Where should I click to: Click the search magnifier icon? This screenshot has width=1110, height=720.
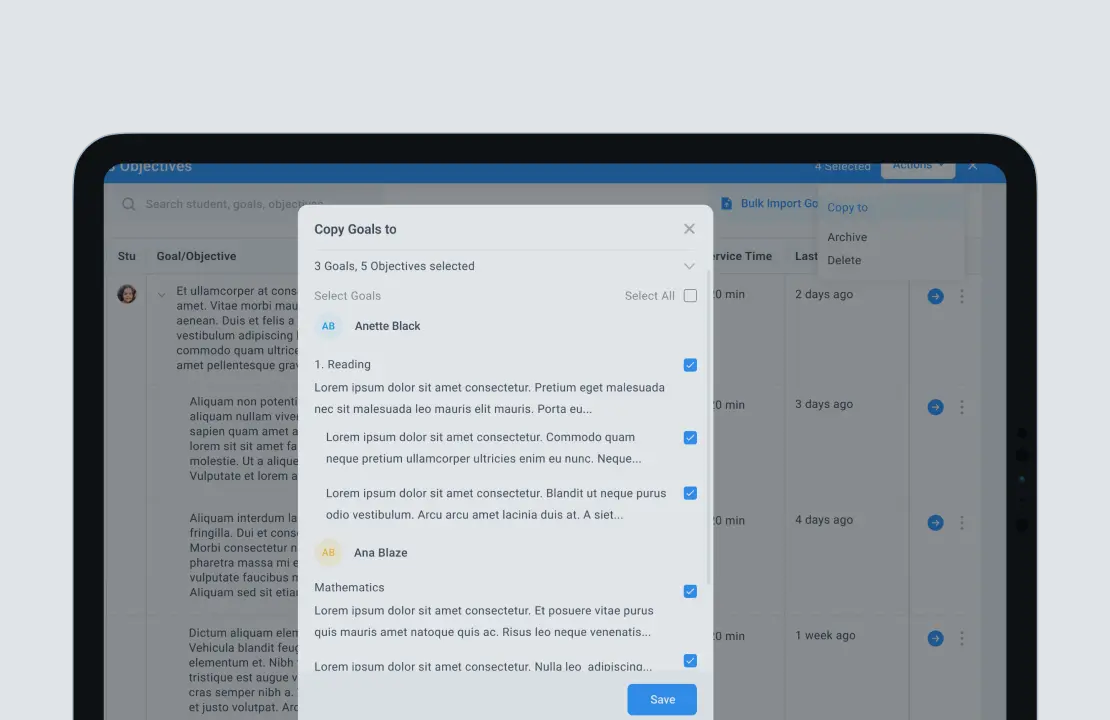point(128,204)
